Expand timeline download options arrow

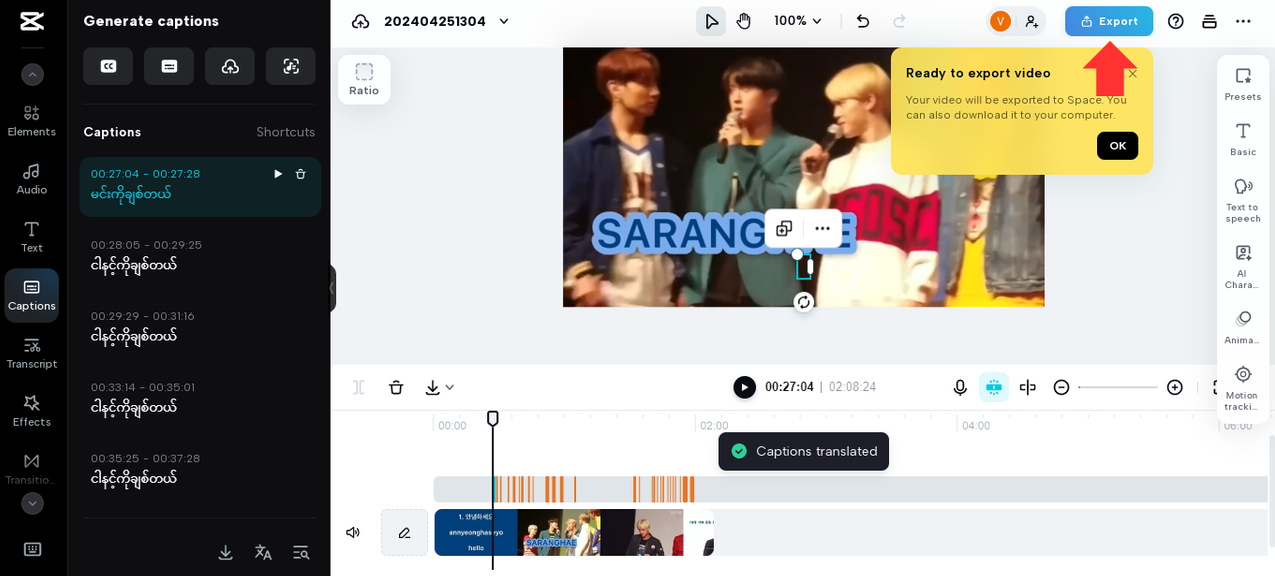point(450,387)
